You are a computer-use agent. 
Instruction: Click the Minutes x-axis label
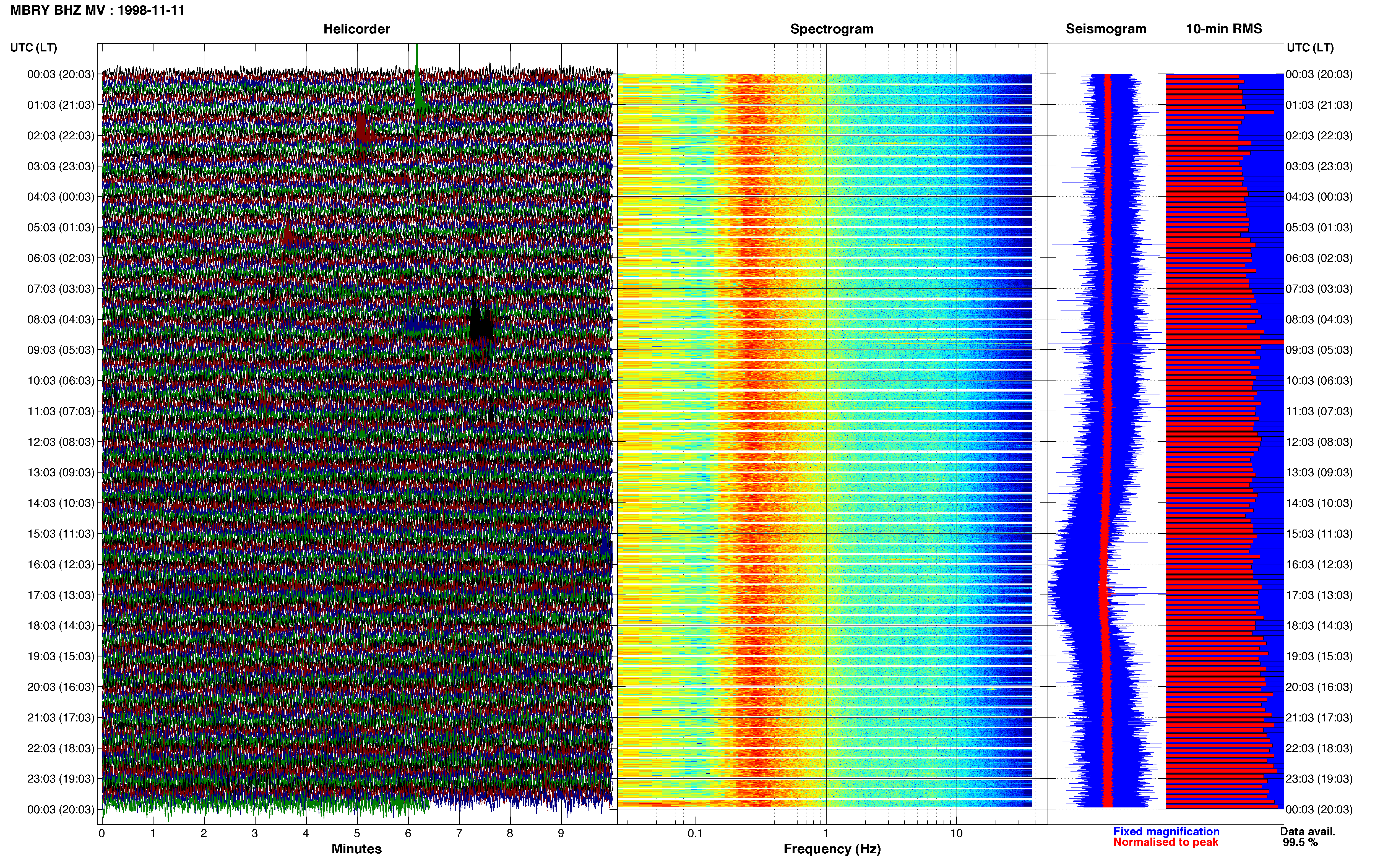point(356,848)
